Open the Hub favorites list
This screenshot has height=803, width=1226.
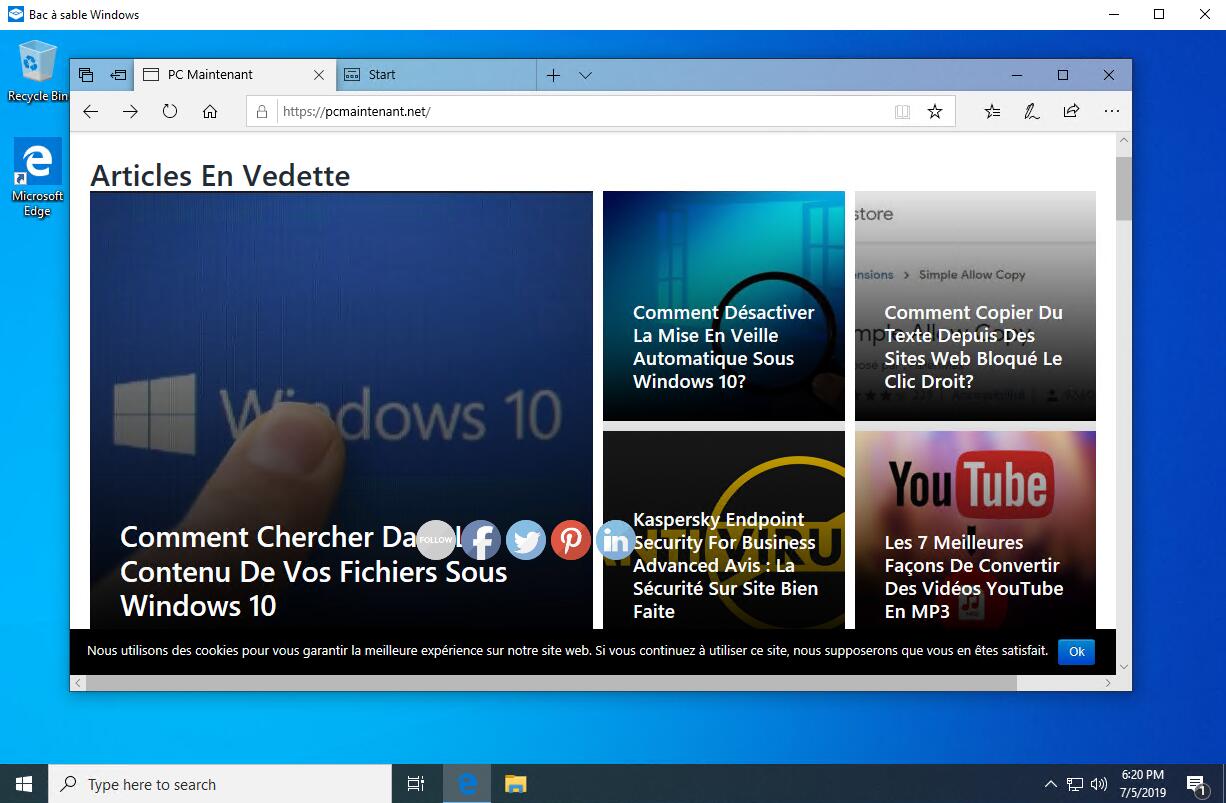992,111
